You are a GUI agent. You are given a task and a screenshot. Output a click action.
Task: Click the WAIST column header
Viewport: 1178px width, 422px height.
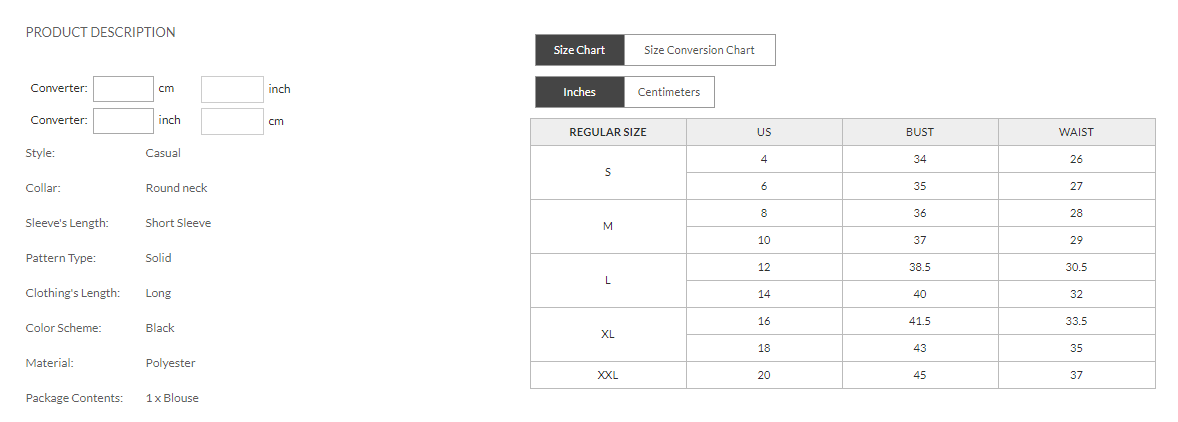(x=1076, y=132)
